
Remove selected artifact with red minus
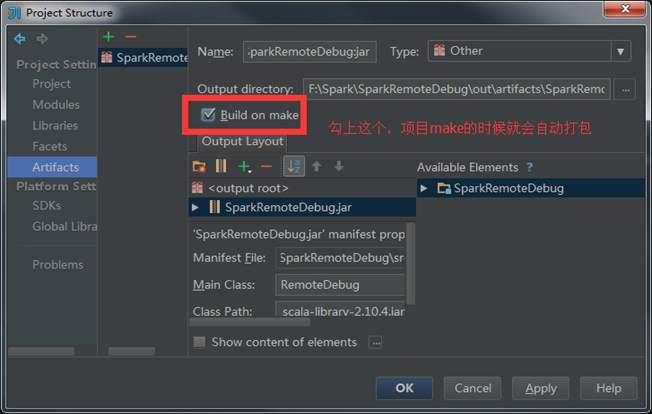131,37
